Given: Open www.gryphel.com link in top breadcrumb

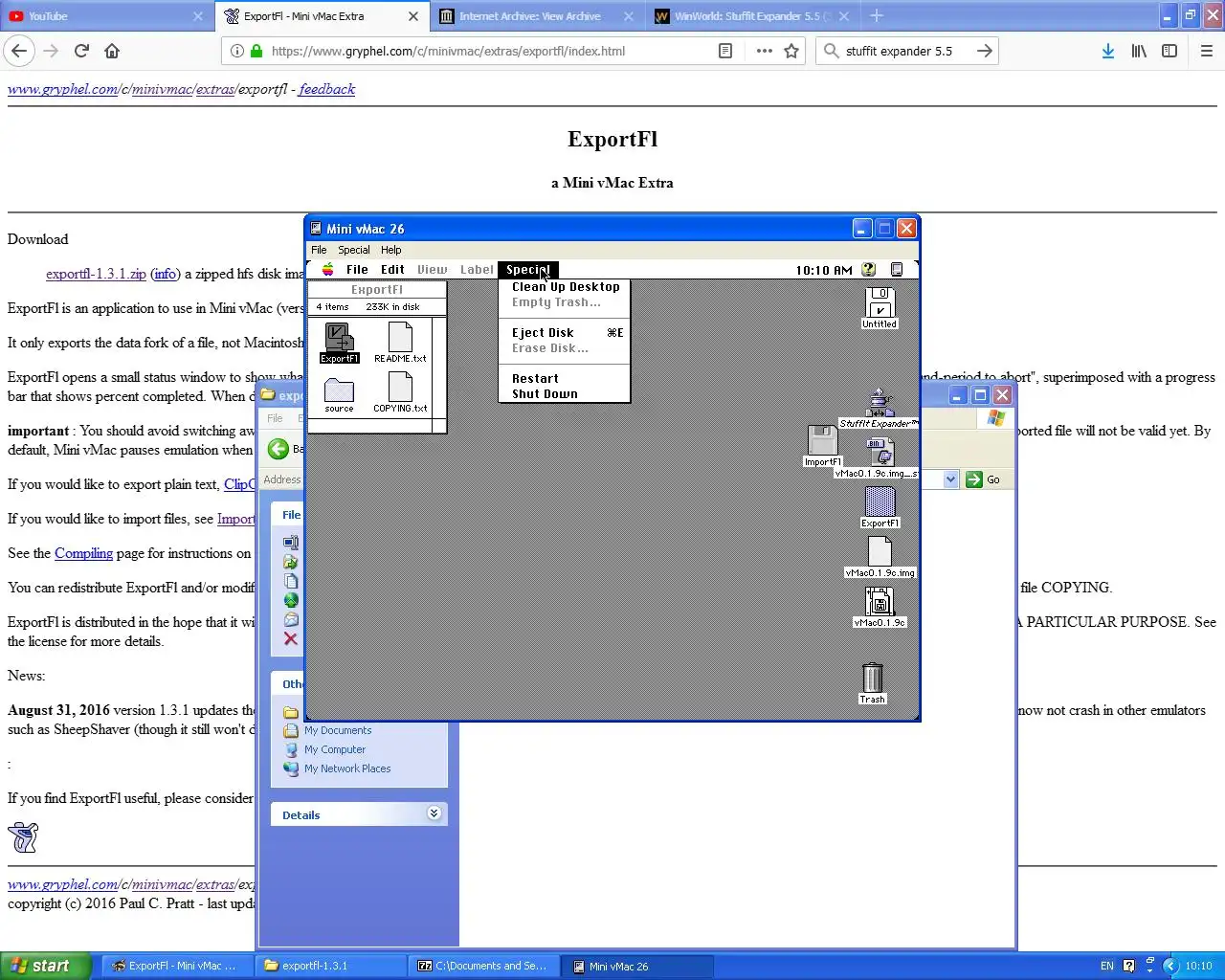Looking at the screenshot, I should coord(62,89).
